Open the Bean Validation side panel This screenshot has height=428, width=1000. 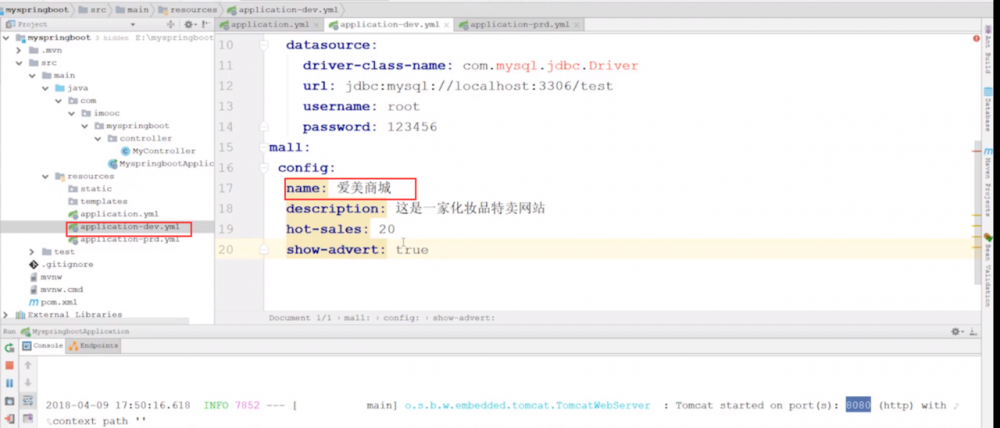pos(987,270)
